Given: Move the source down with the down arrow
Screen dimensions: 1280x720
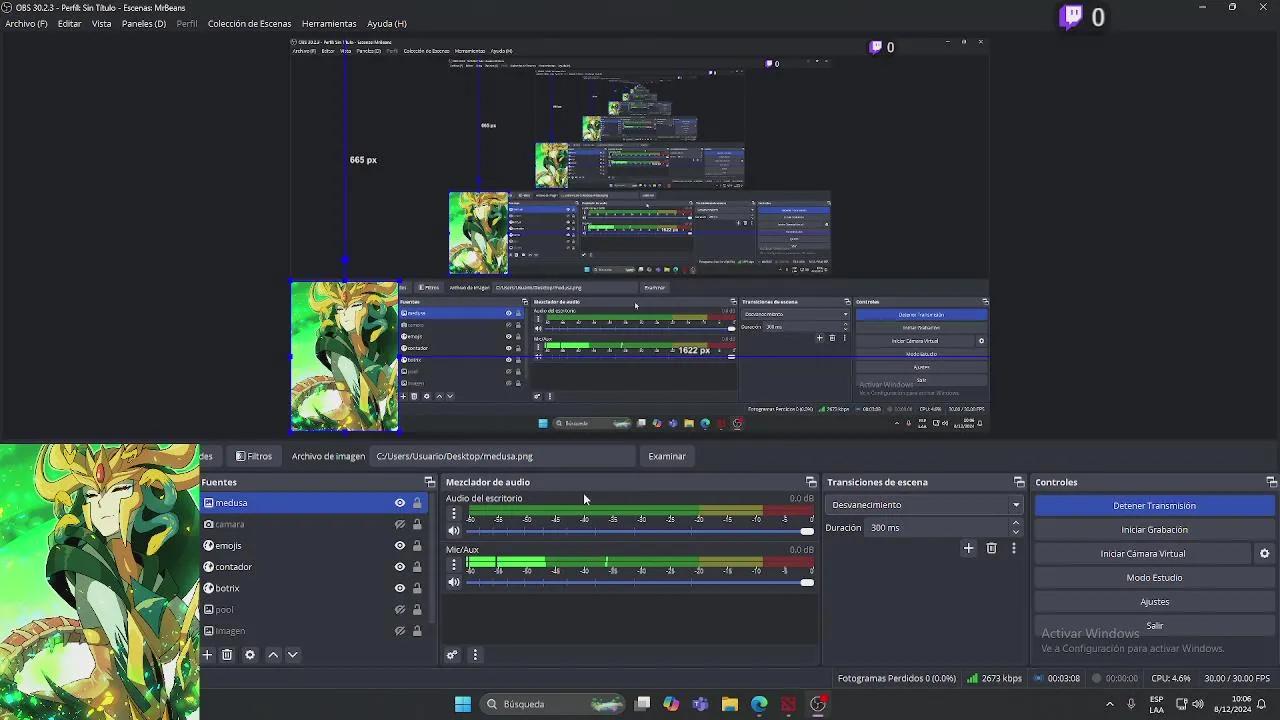Looking at the screenshot, I should click(x=293, y=655).
